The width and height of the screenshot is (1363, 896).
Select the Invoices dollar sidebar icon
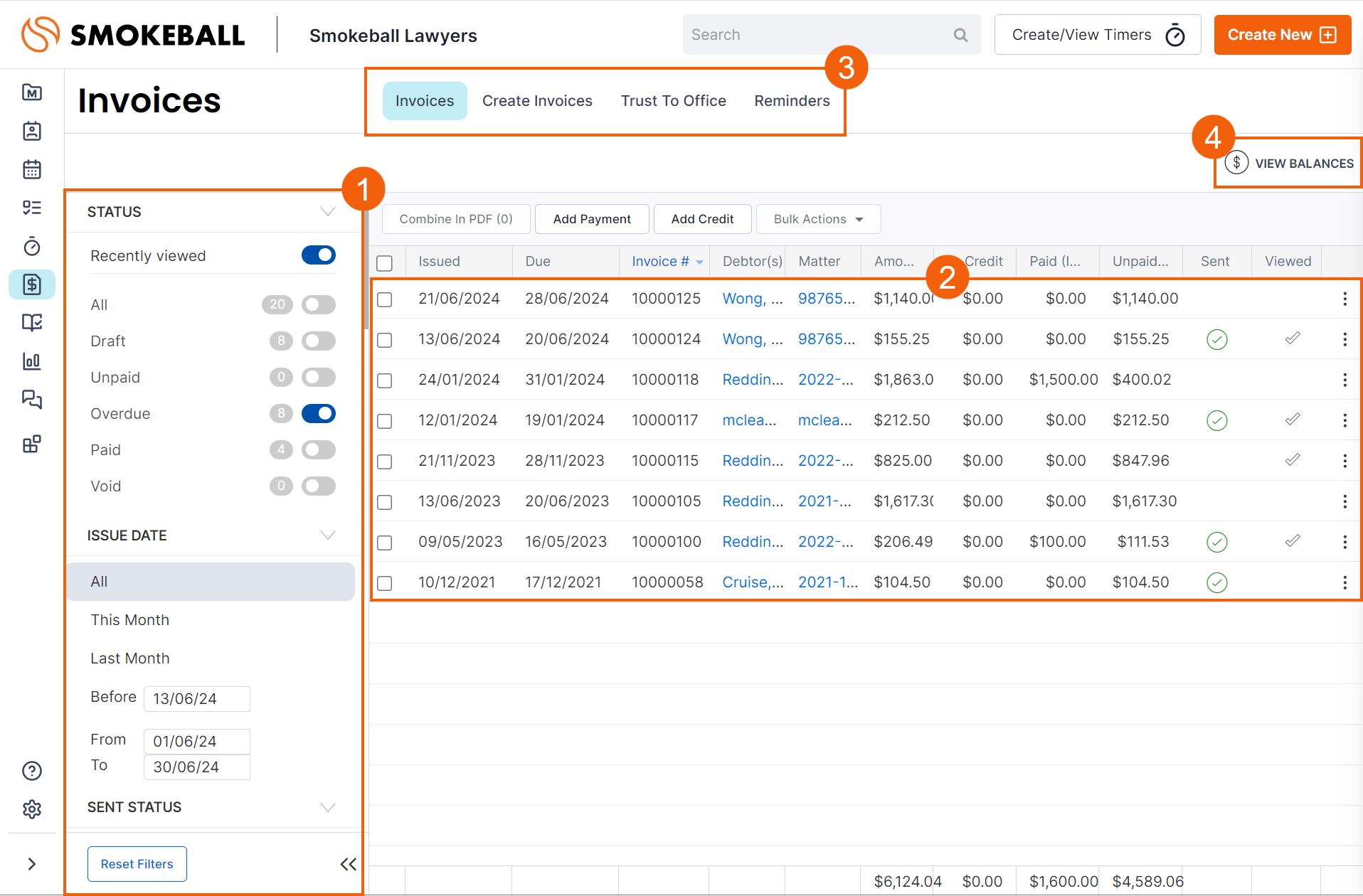(32, 284)
